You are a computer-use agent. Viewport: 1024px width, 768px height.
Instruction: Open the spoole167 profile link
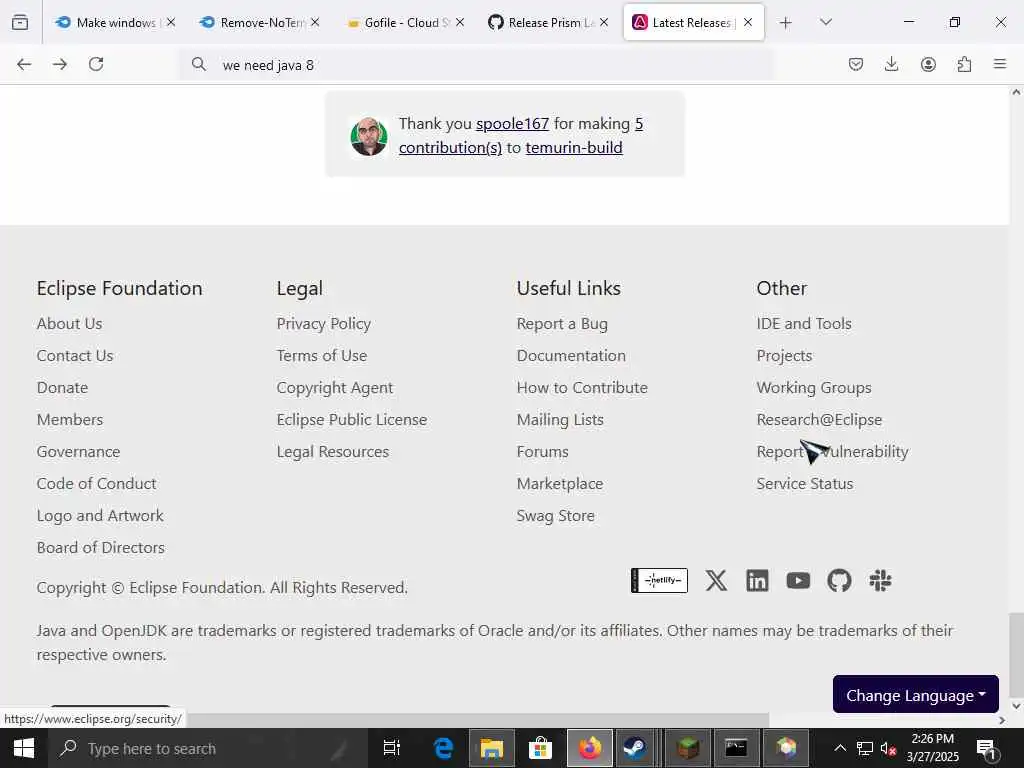click(x=512, y=123)
